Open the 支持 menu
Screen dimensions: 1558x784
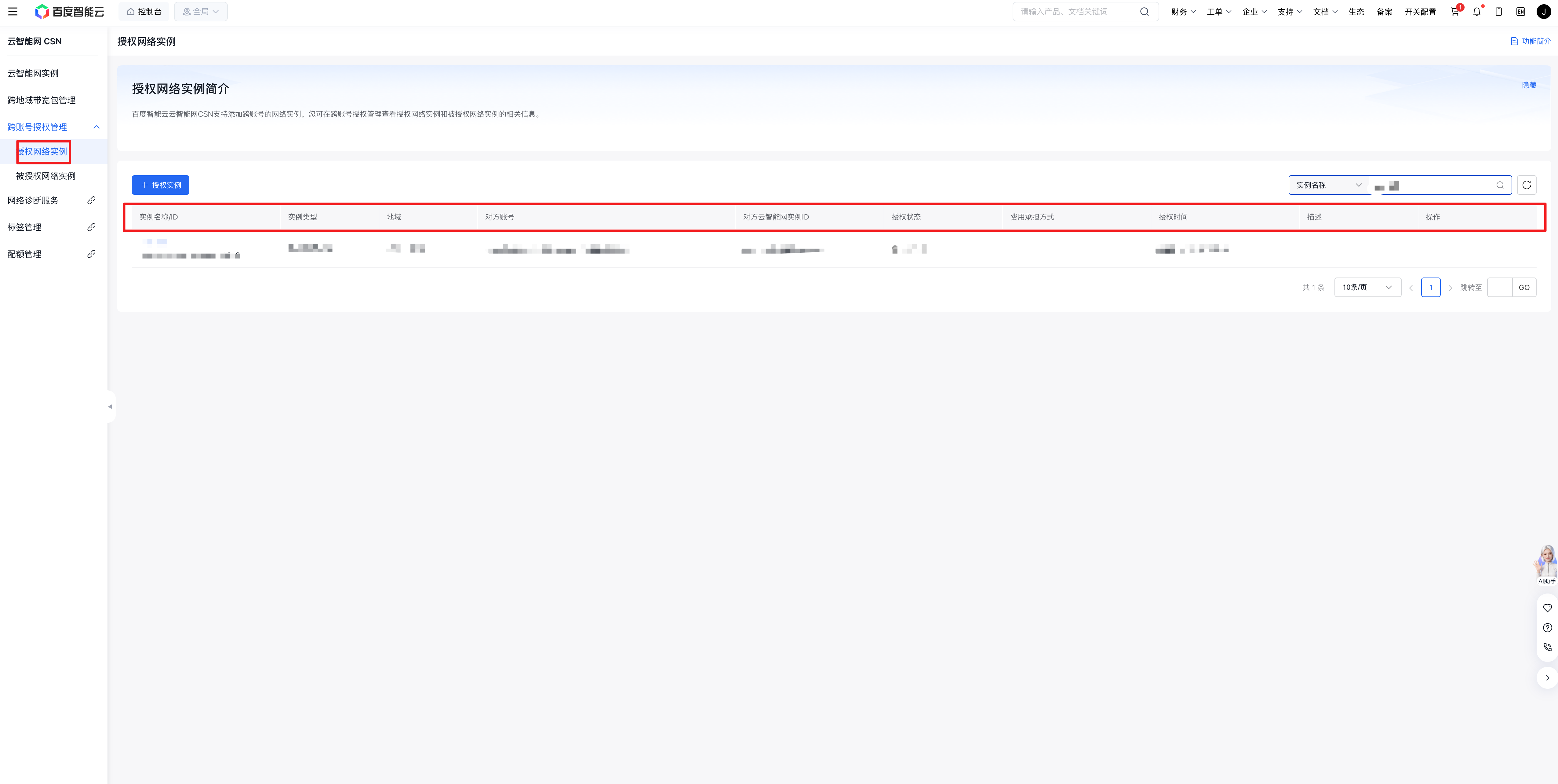pyautogui.click(x=1290, y=12)
